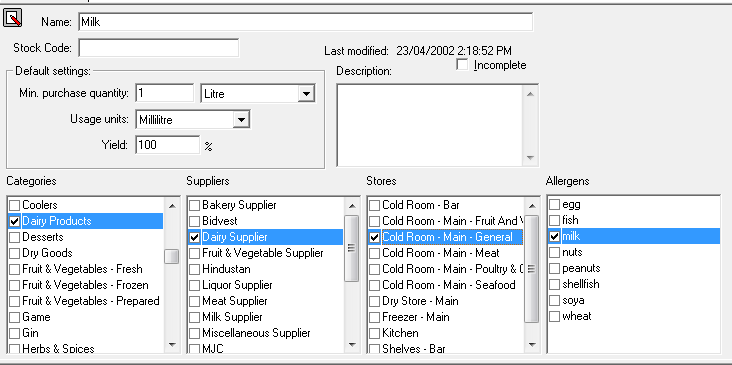Viewport: 732px width, 365px height.
Task: Click the Yield percentage field
Action: point(168,145)
